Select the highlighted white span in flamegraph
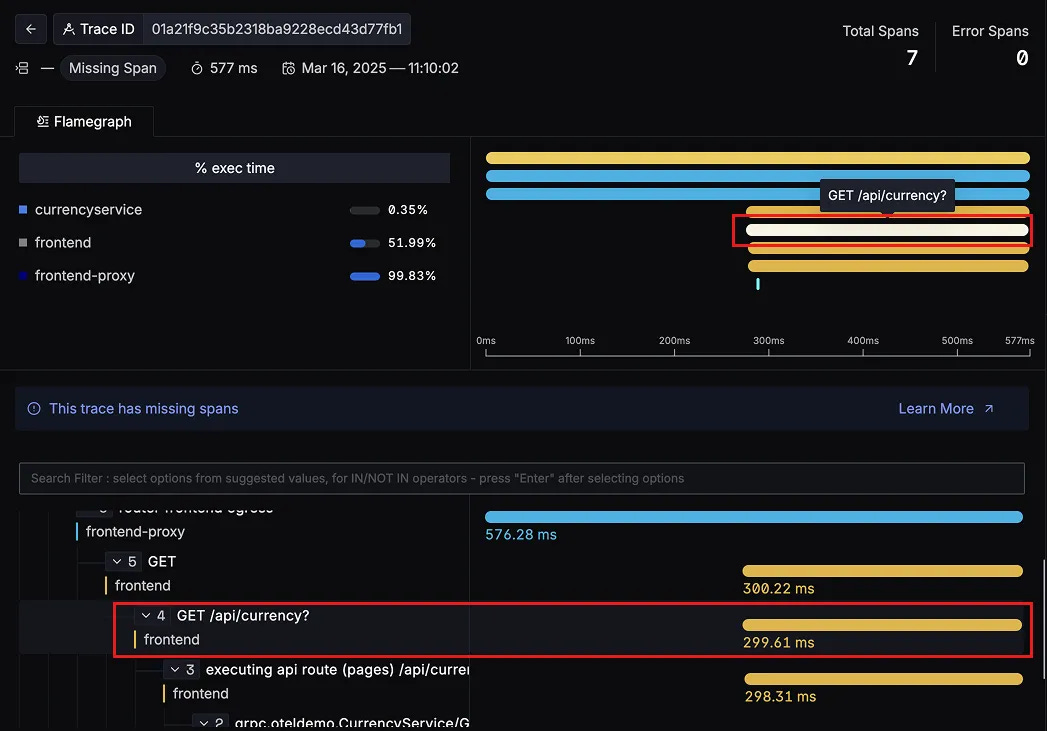 pos(887,230)
